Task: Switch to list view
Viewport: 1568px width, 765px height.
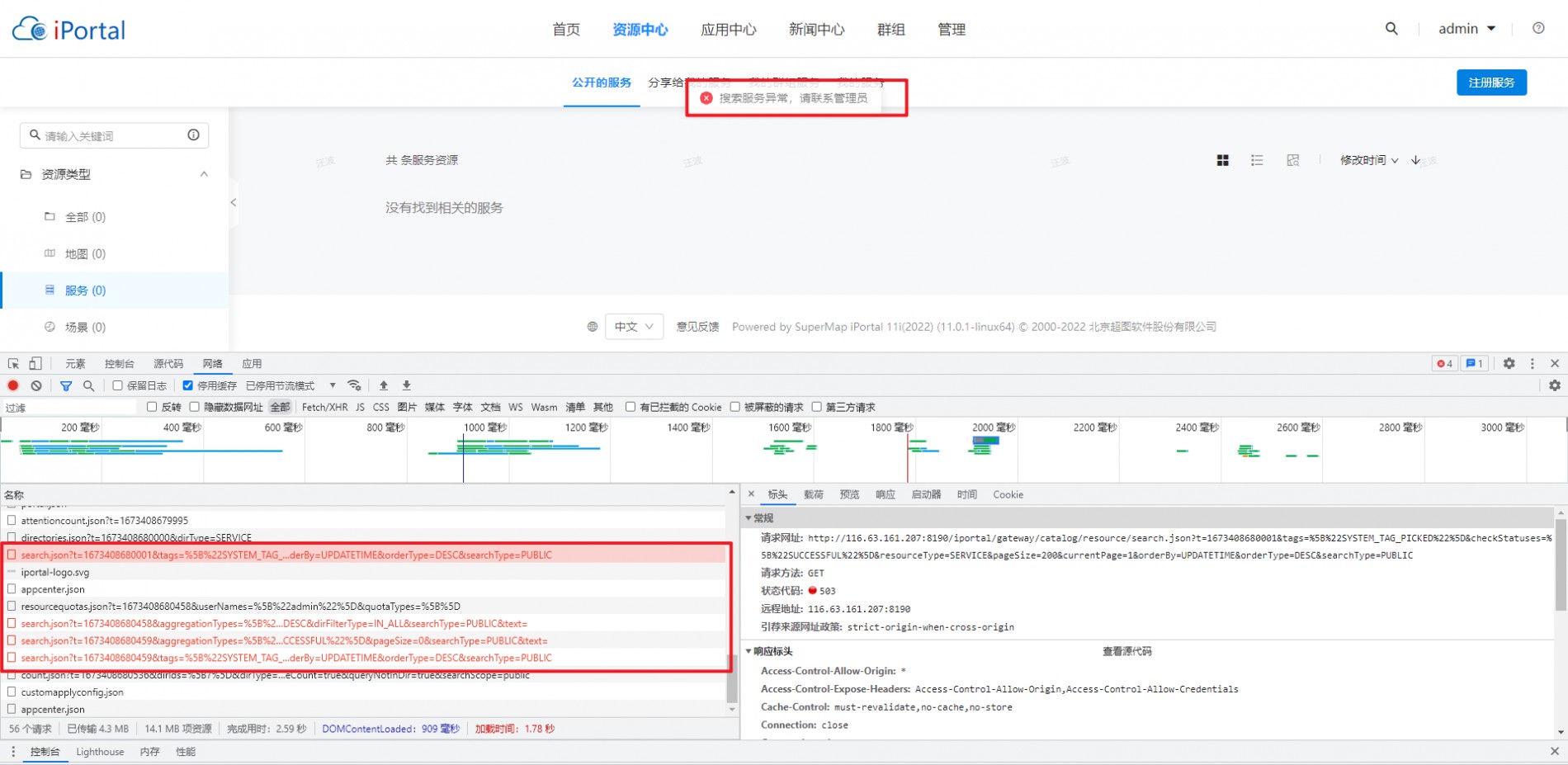Action: pyautogui.click(x=1257, y=160)
